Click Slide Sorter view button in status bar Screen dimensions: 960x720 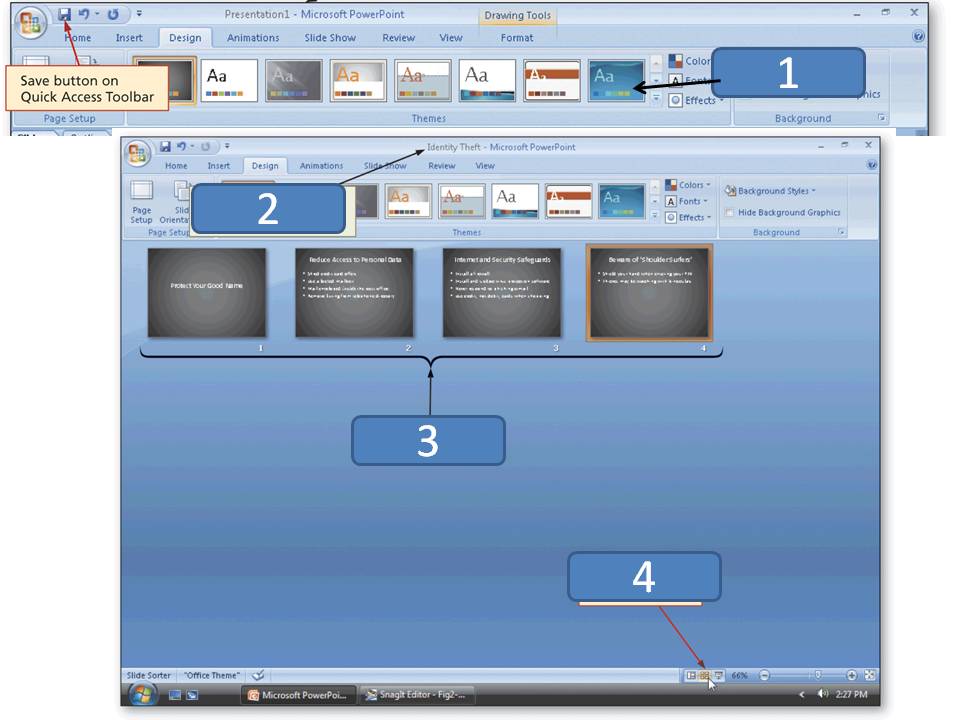704,675
